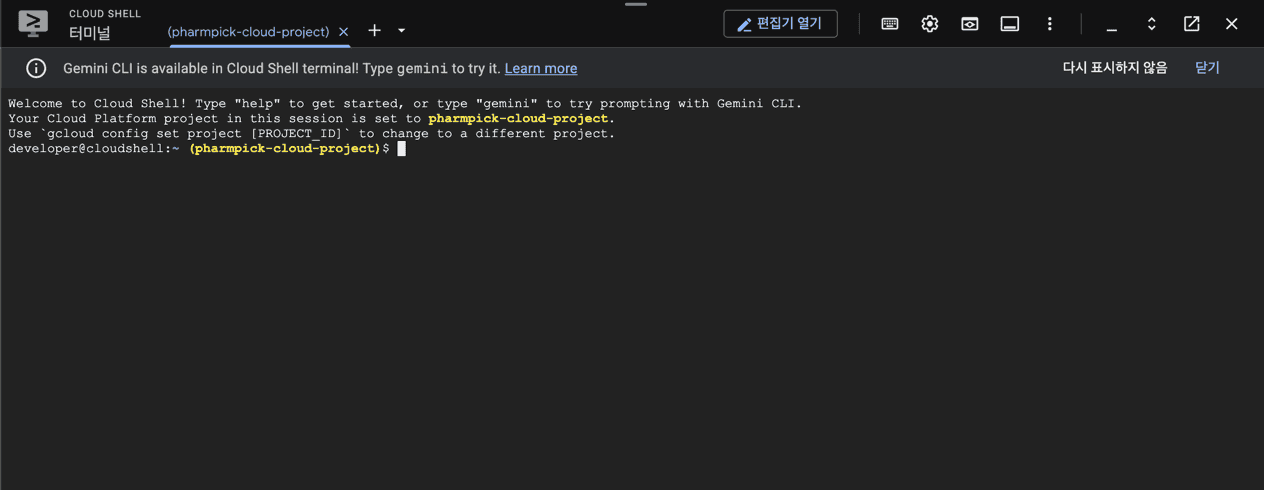The height and width of the screenshot is (490, 1264).
Task: Open the Learn more link
Action: pyautogui.click(x=541, y=68)
